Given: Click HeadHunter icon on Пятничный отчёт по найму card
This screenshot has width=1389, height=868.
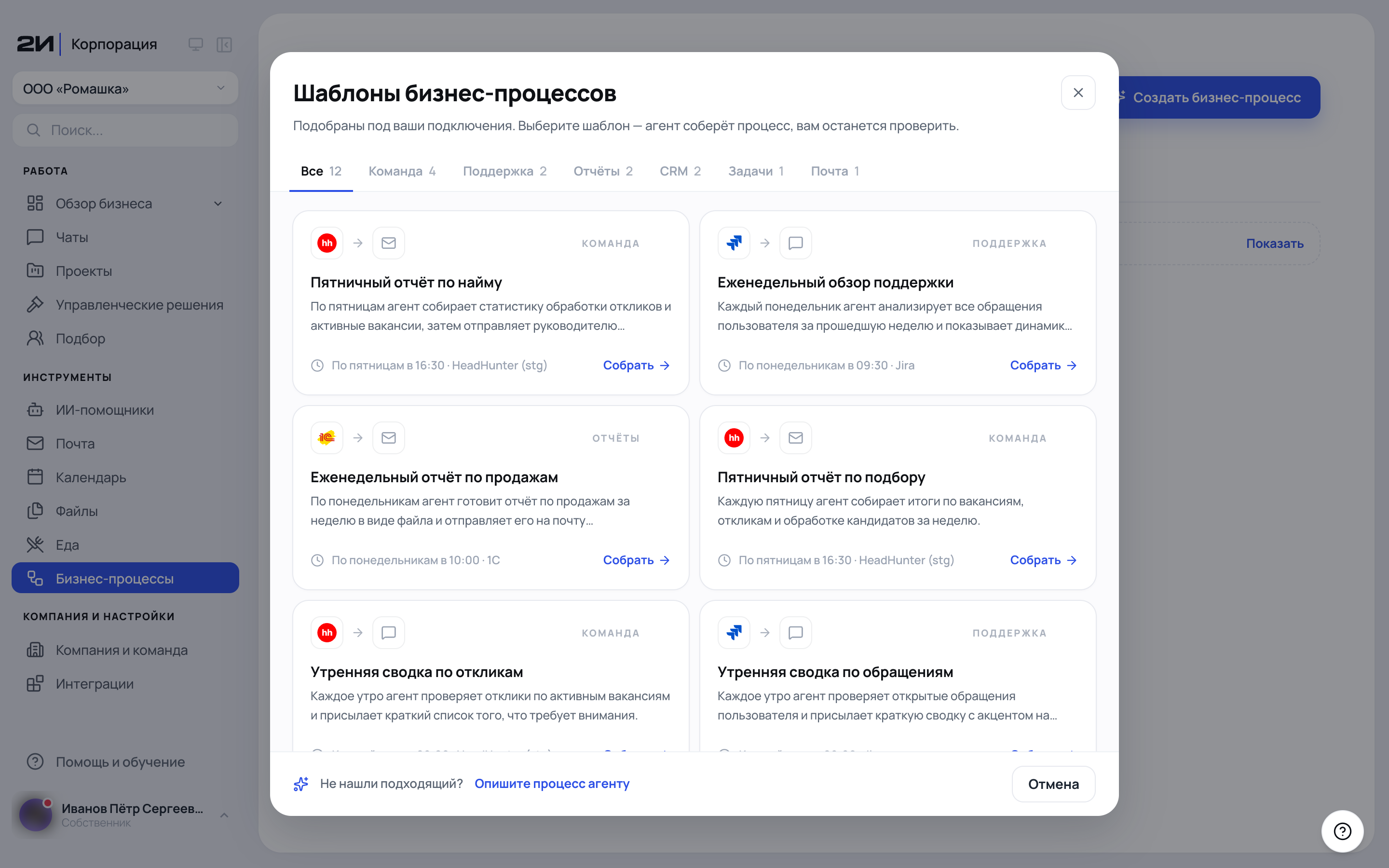Looking at the screenshot, I should pyautogui.click(x=327, y=243).
